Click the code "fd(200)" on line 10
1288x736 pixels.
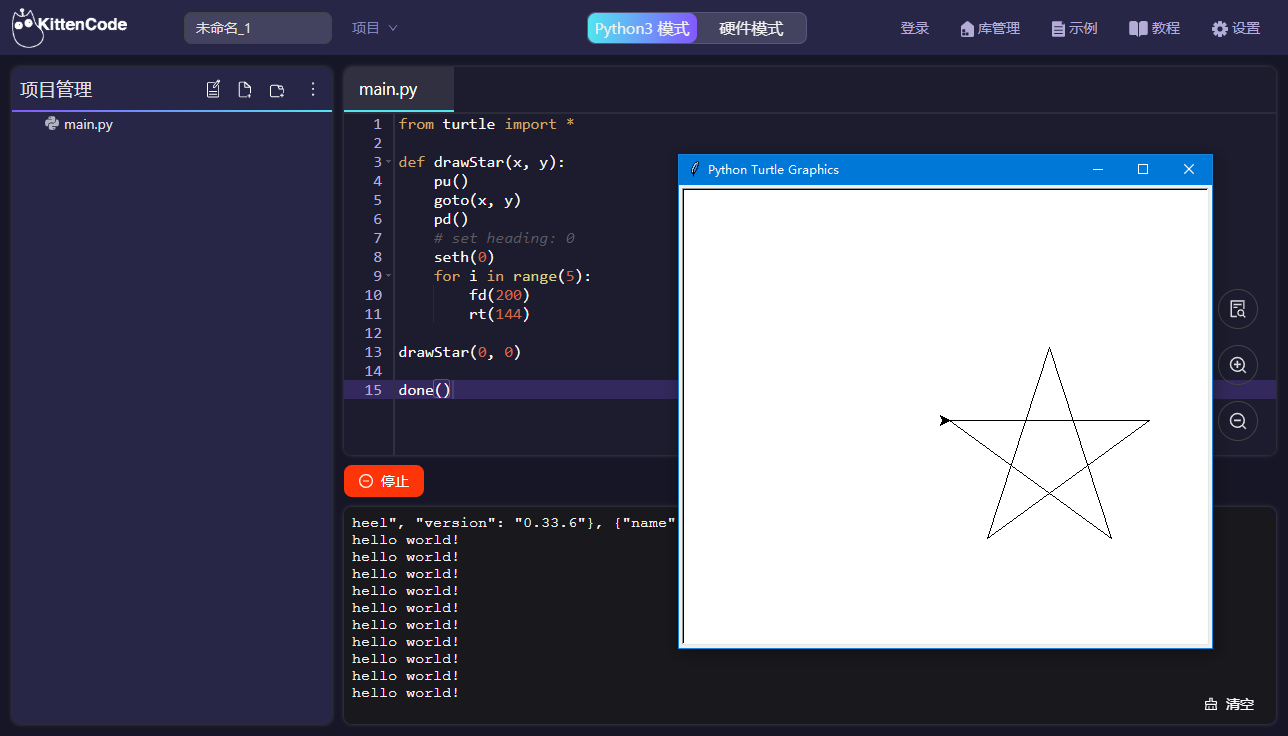pos(499,295)
